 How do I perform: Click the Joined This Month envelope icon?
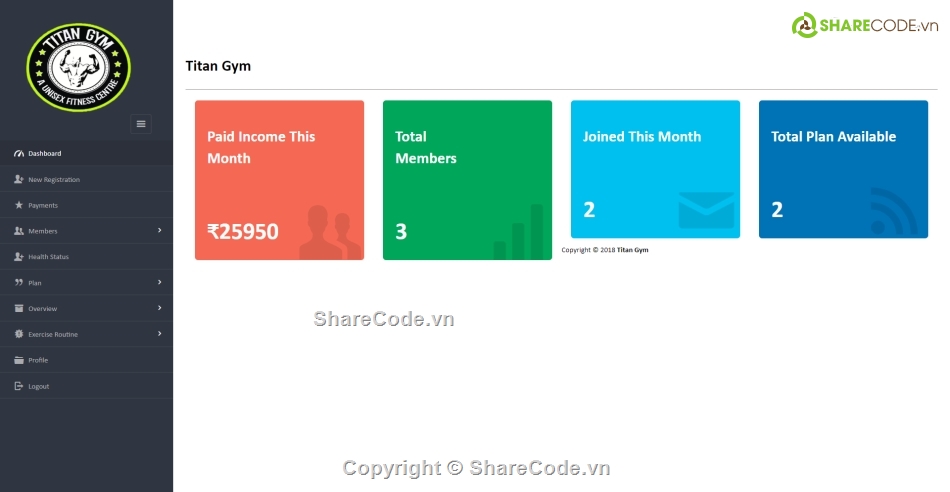click(706, 210)
